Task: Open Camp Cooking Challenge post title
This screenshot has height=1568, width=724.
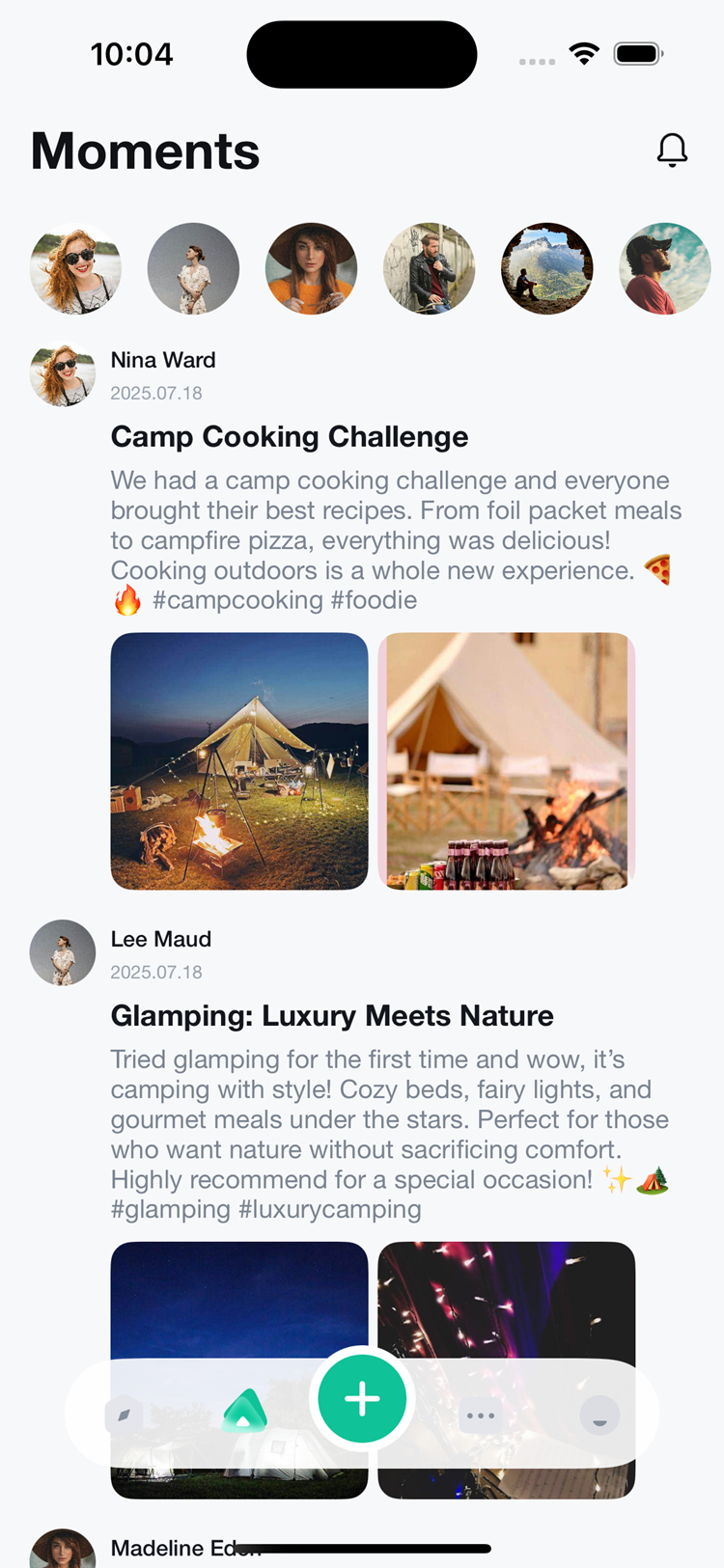Action: click(290, 437)
